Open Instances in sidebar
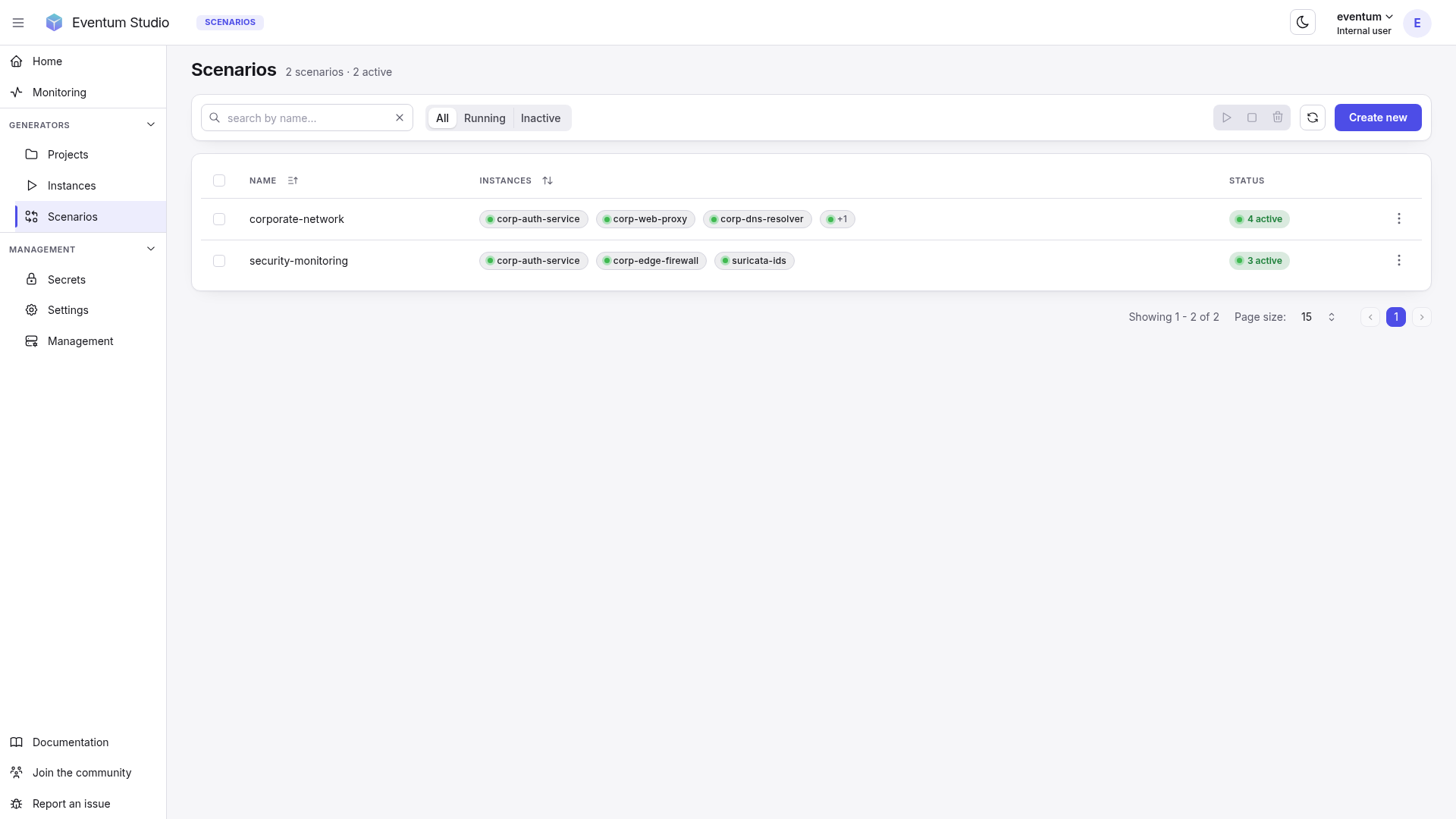Image resolution: width=1456 pixels, height=819 pixels. [90, 186]
